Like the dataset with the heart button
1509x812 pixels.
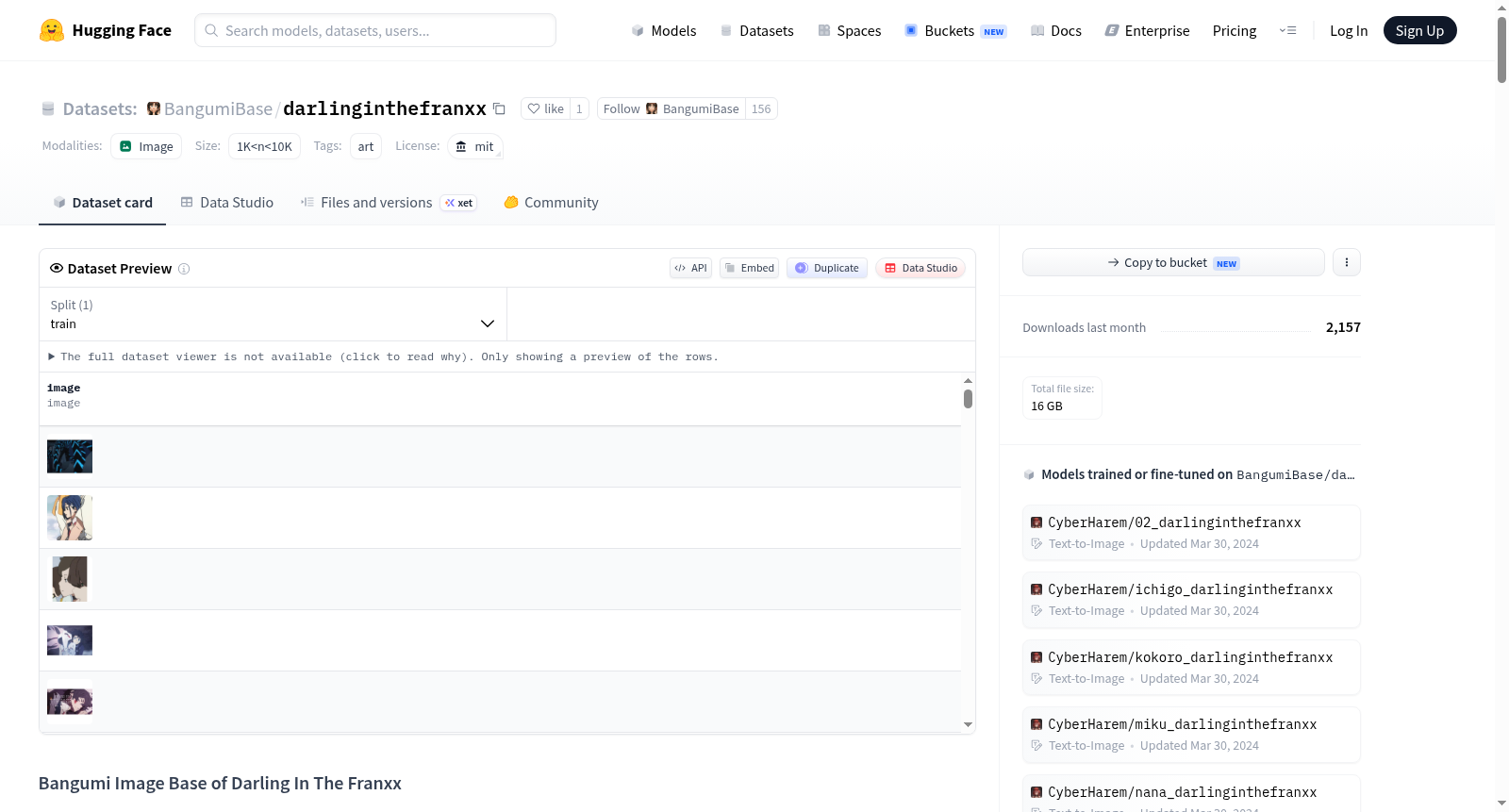point(545,109)
